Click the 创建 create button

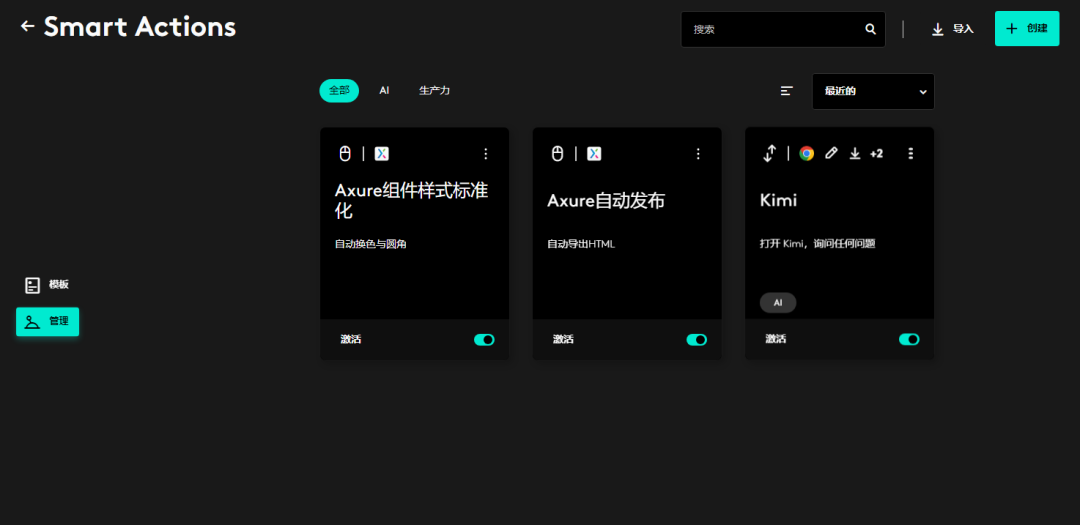(1027, 29)
